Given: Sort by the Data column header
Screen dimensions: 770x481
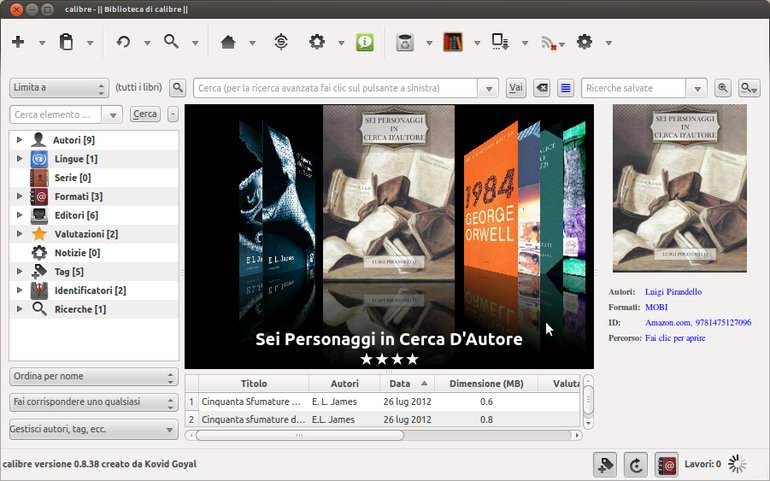Looking at the screenshot, I should tap(407, 384).
